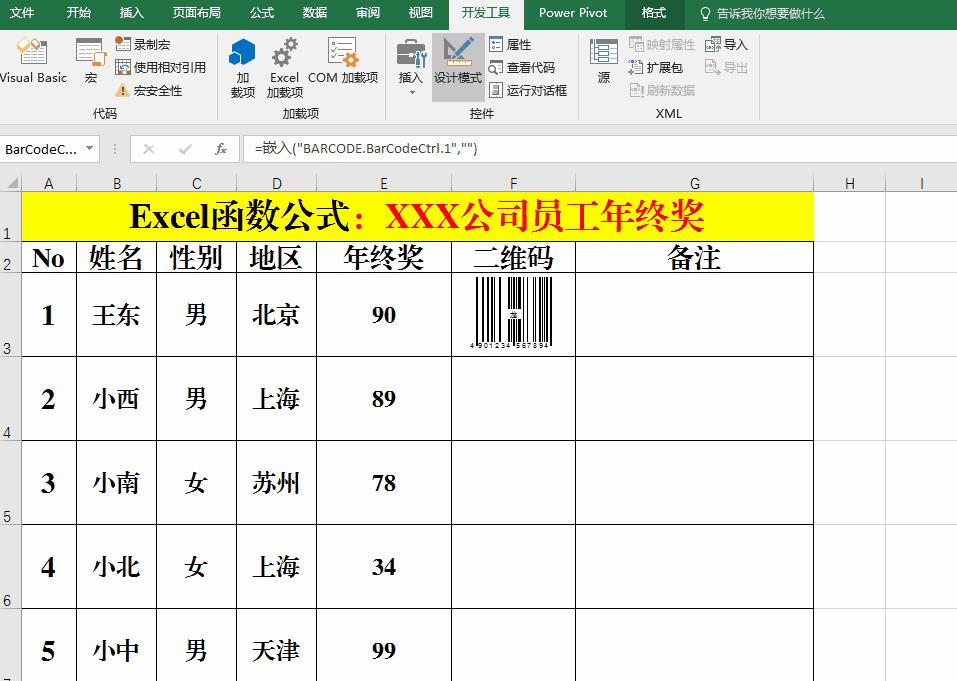
Task: Click the bonus cell with value 34
Action: tap(384, 567)
